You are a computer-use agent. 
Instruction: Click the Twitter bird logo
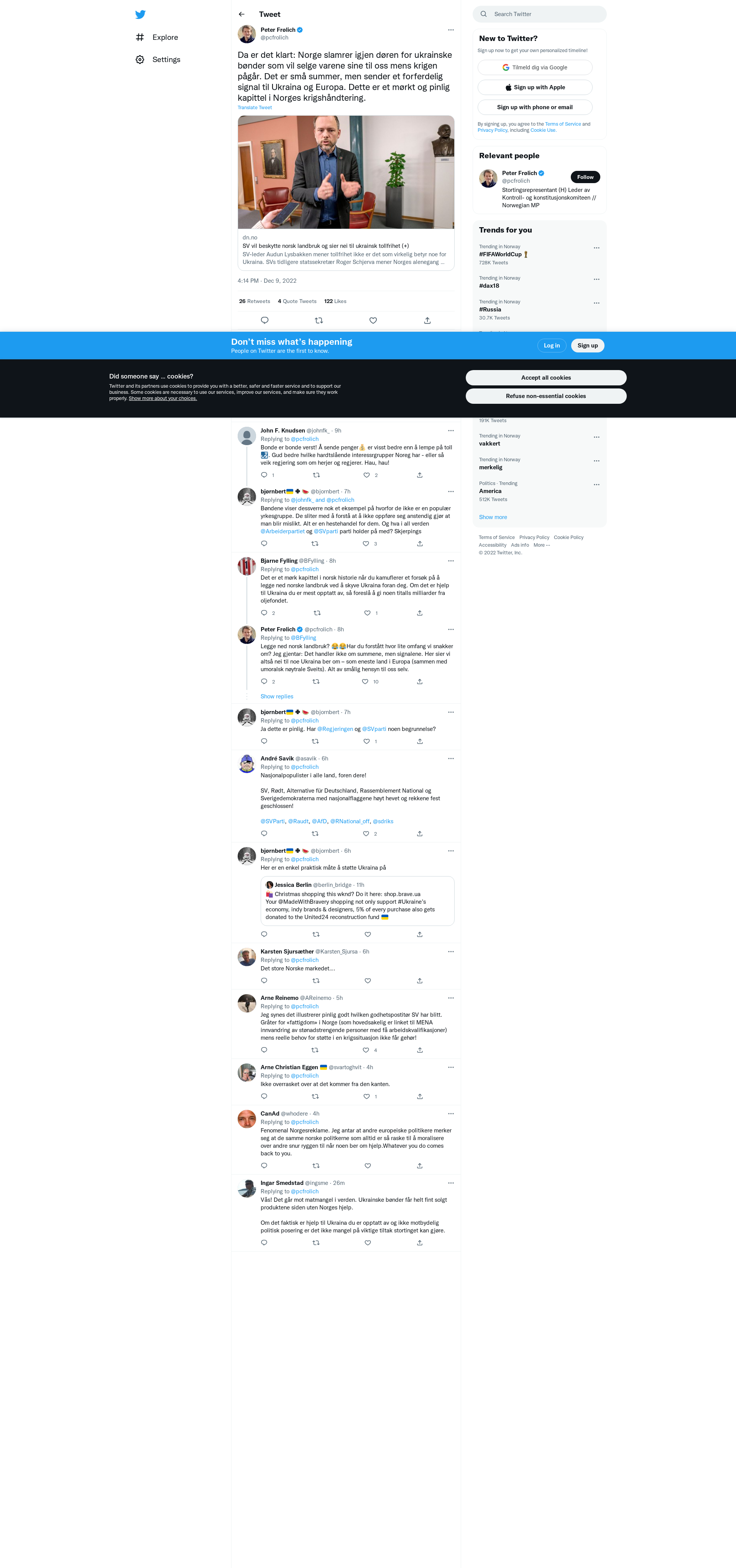(x=140, y=15)
